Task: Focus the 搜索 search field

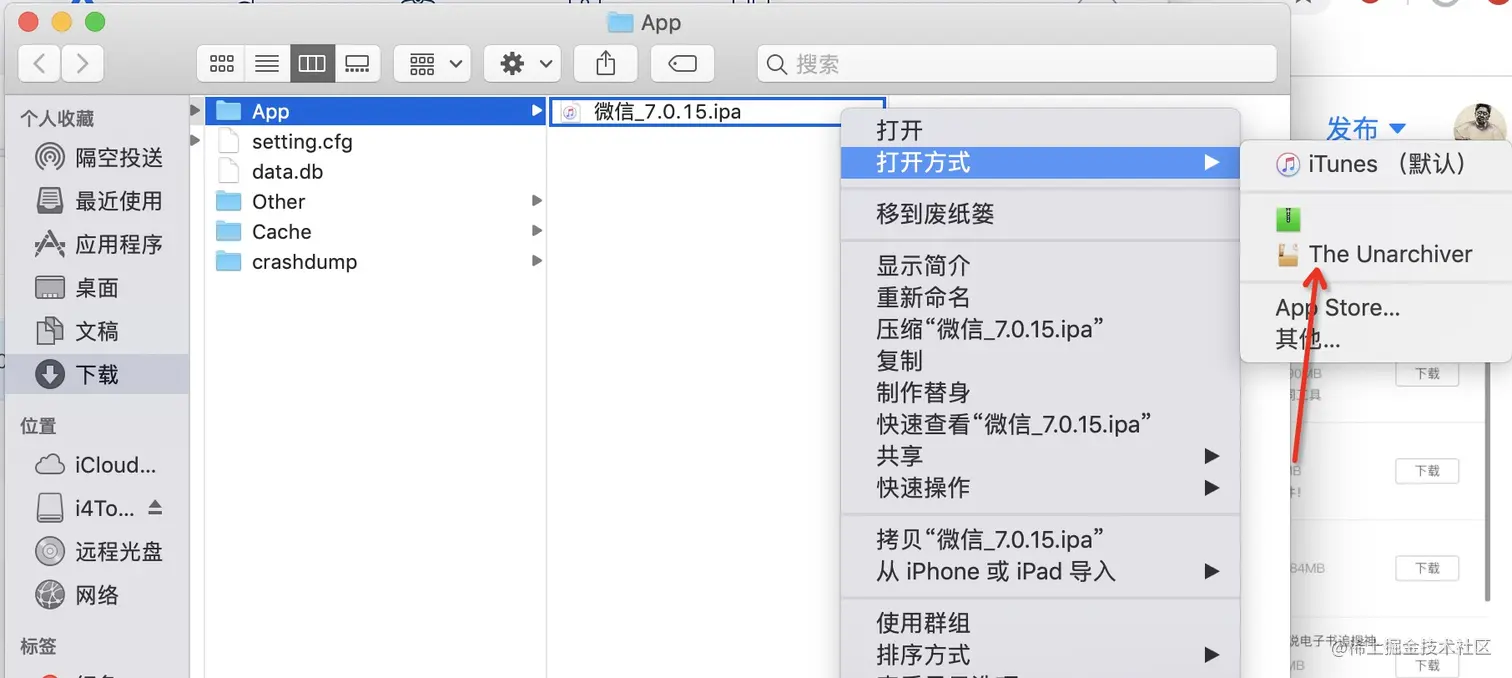Action: pos(1017,64)
